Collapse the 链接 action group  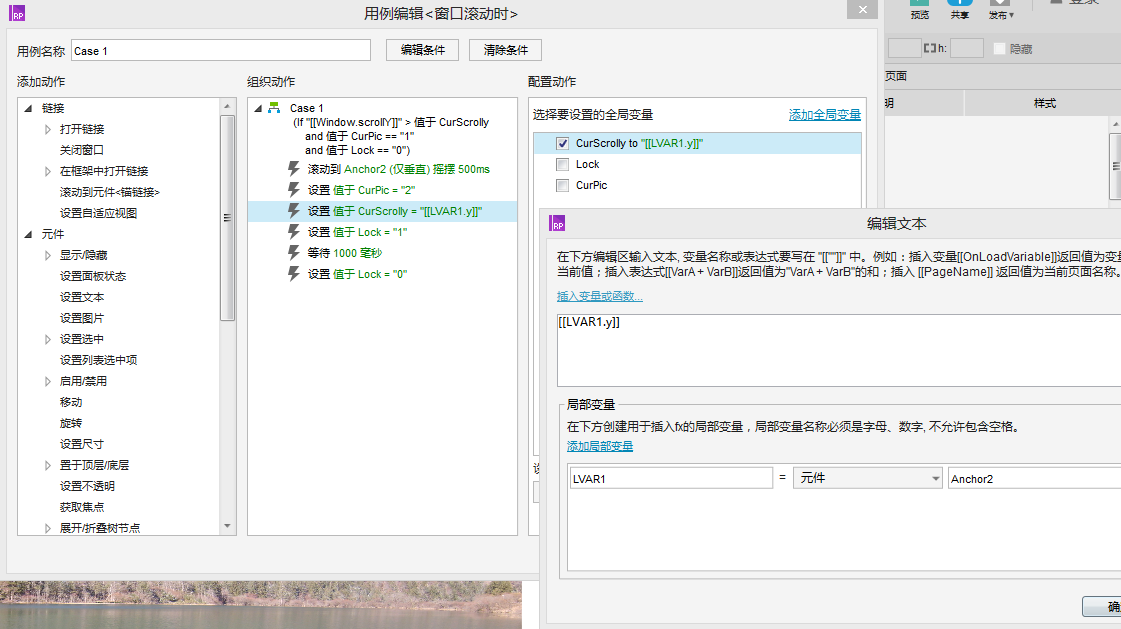pyautogui.click(x=28, y=108)
